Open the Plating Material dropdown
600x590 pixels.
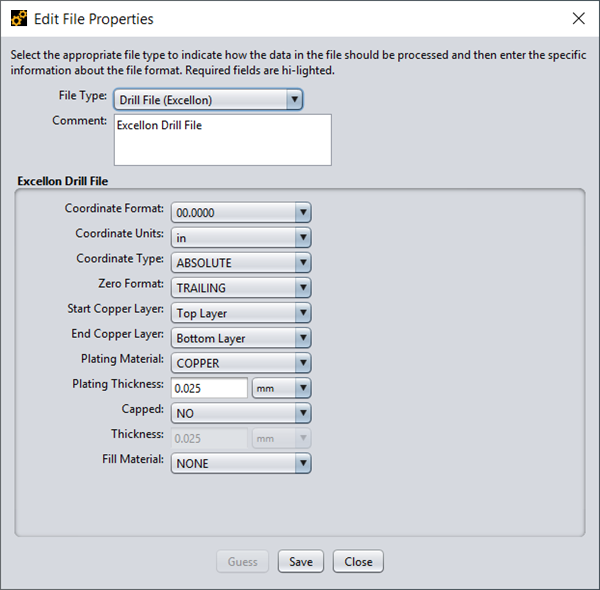click(241, 363)
